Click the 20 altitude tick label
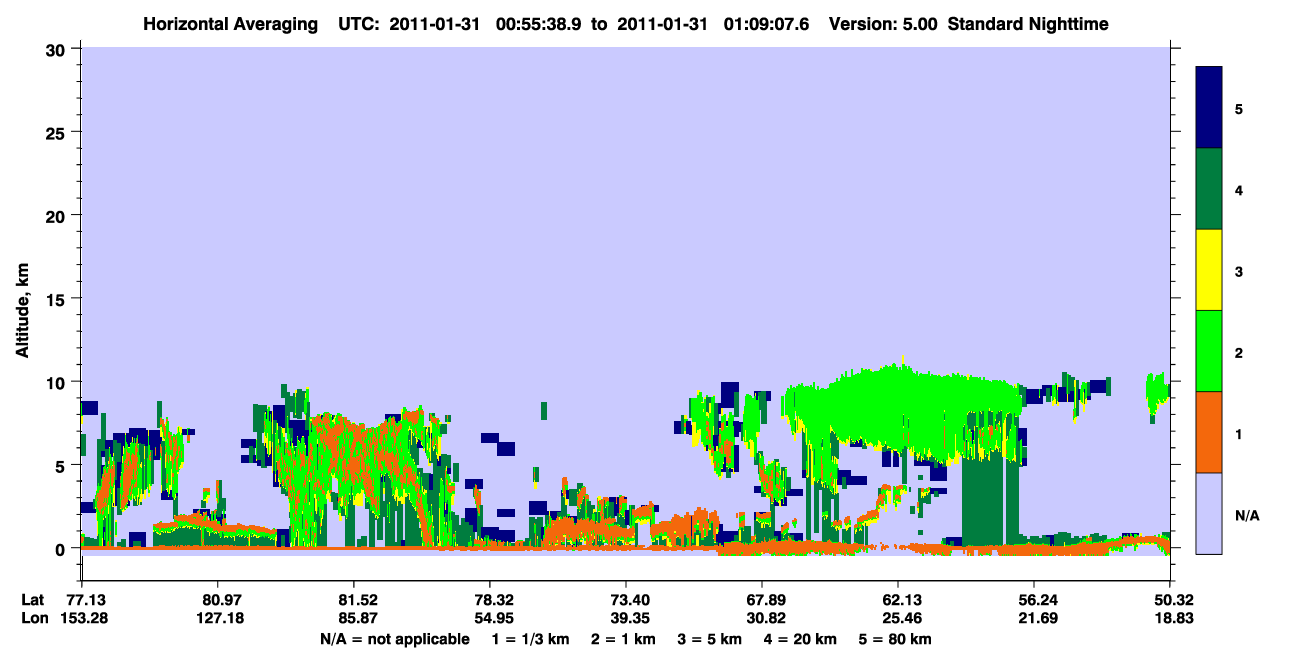This screenshot has width=1300, height=667. [x=58, y=216]
